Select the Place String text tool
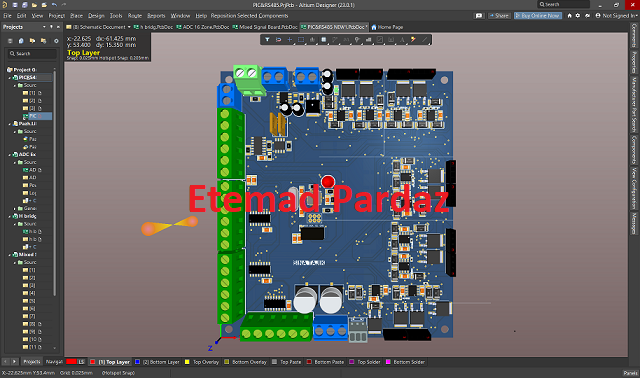Viewport: 640px width, 378px height. pos(402,40)
